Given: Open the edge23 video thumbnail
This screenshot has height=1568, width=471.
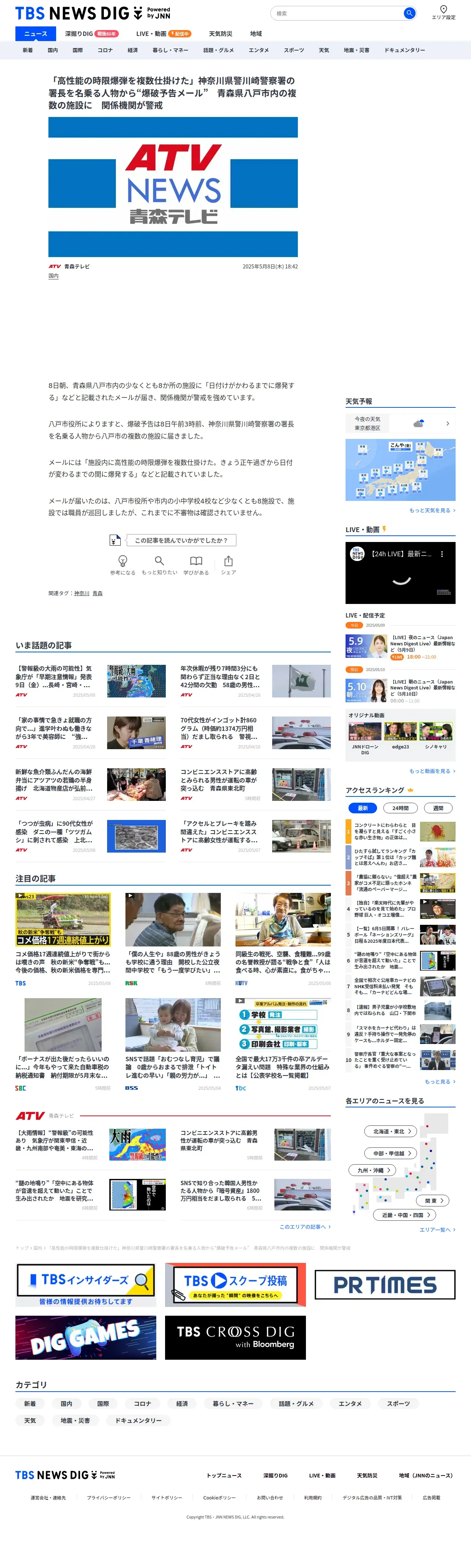Looking at the screenshot, I should point(401,731).
